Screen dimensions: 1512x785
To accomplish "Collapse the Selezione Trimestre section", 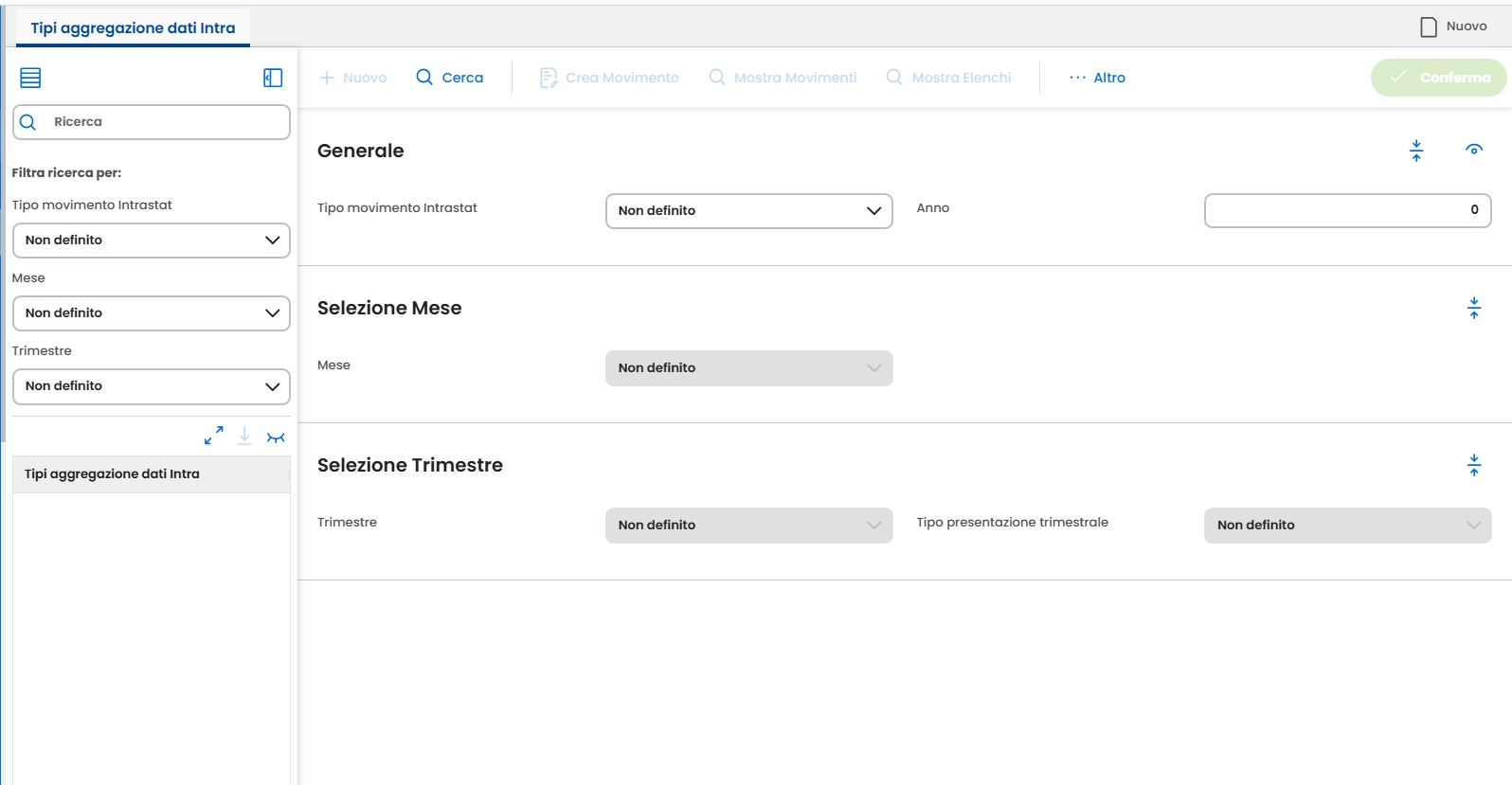I will (x=1474, y=465).
